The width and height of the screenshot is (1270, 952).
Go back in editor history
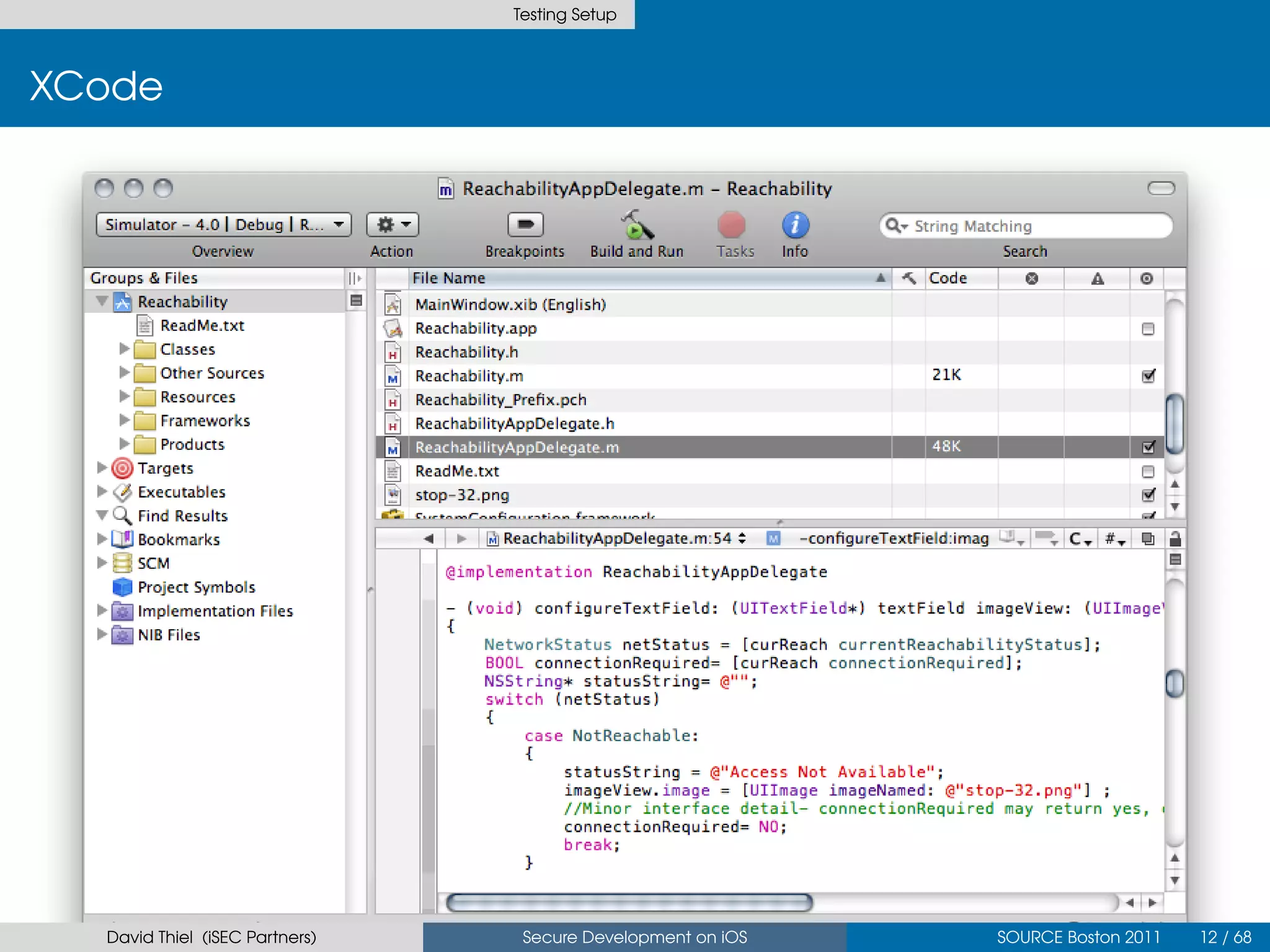(428, 539)
